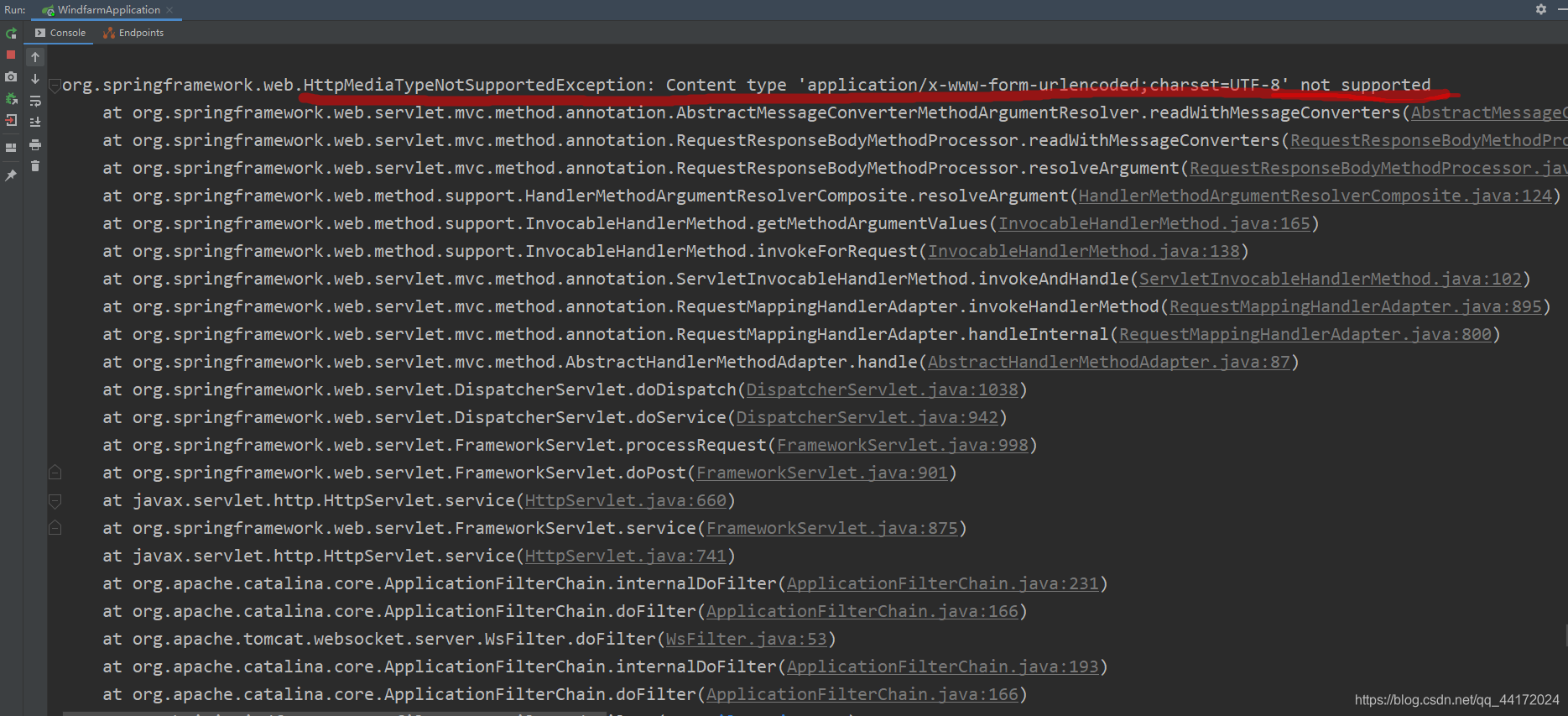Open the InvocableHandlerMethod.java:138 link
1568x716 pixels.
(1083, 251)
